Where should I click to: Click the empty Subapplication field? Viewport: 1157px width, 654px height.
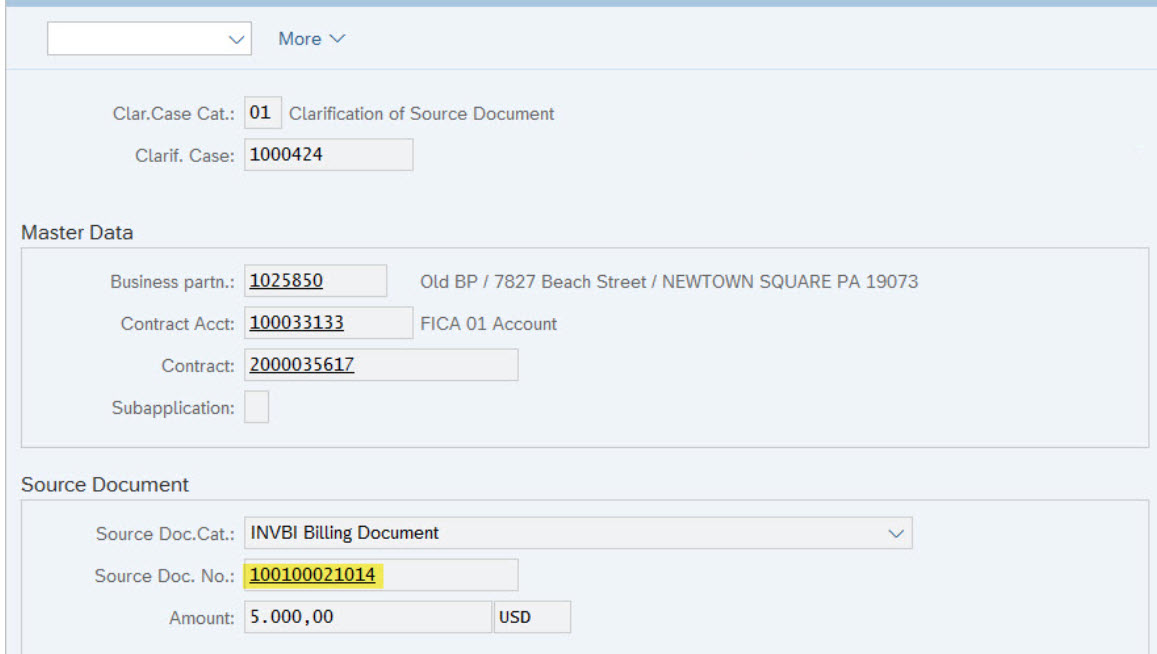[x=257, y=407]
